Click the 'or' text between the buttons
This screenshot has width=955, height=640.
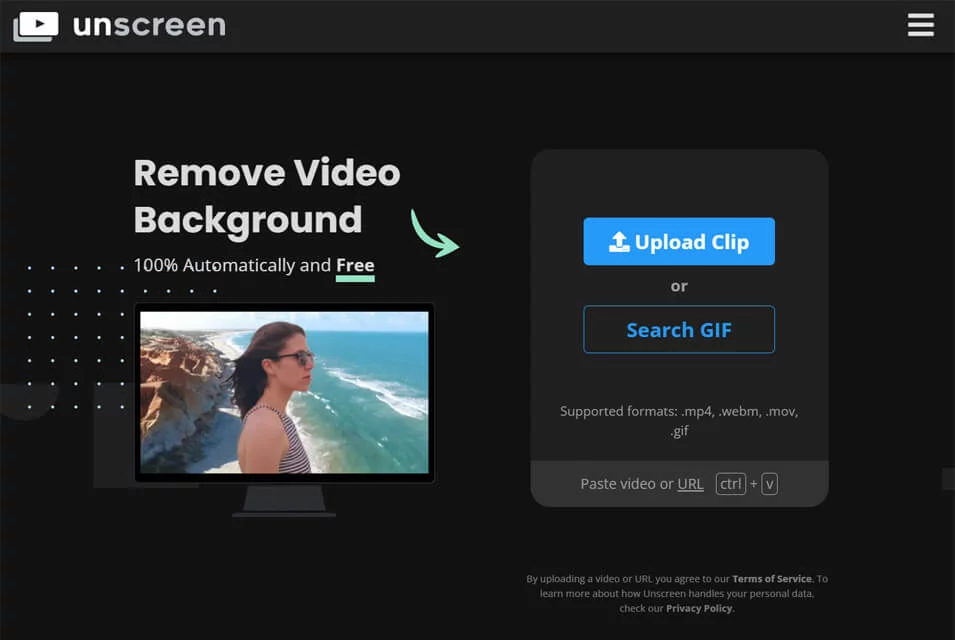(x=678, y=286)
